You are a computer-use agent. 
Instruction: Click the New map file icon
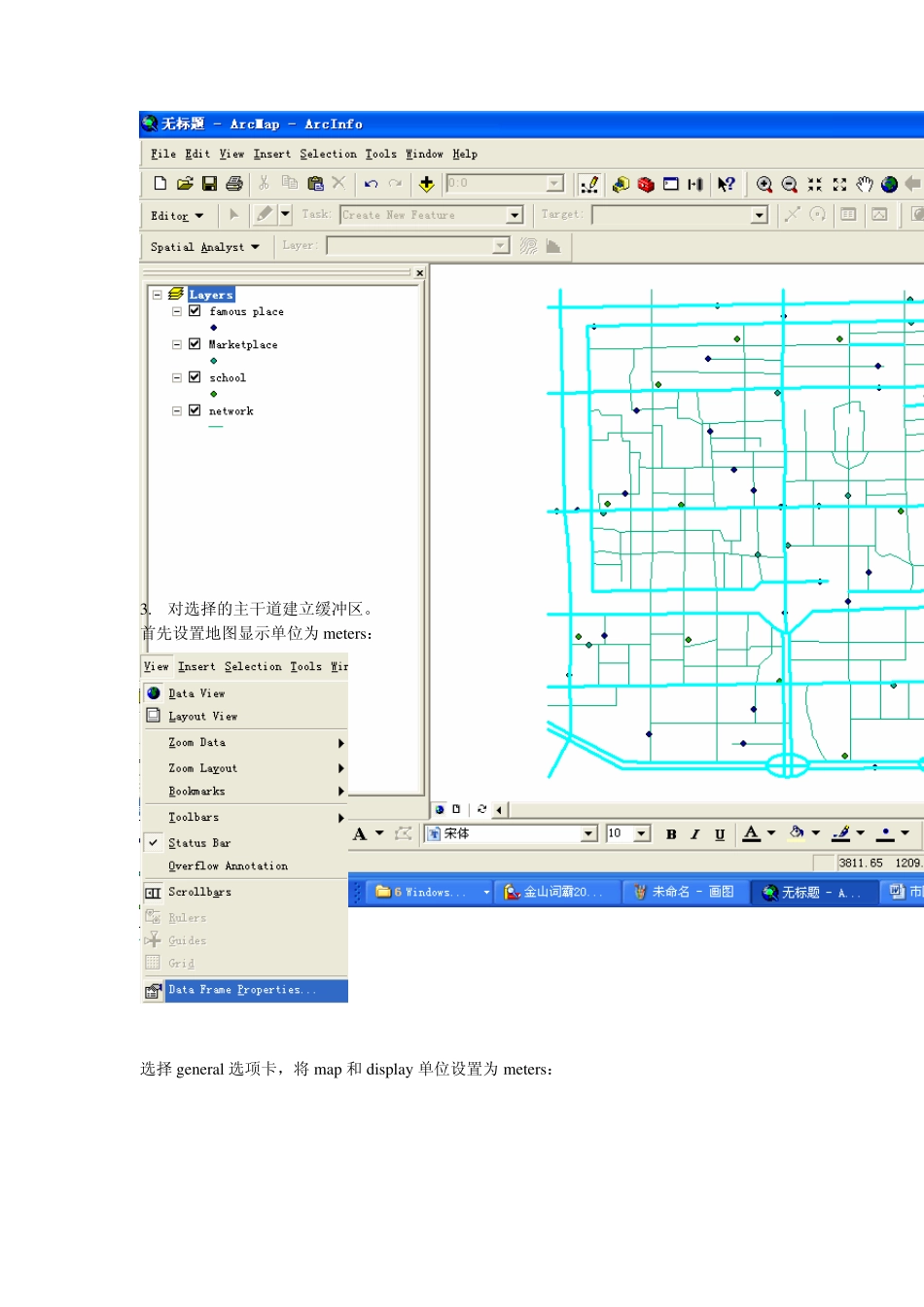tap(160, 183)
